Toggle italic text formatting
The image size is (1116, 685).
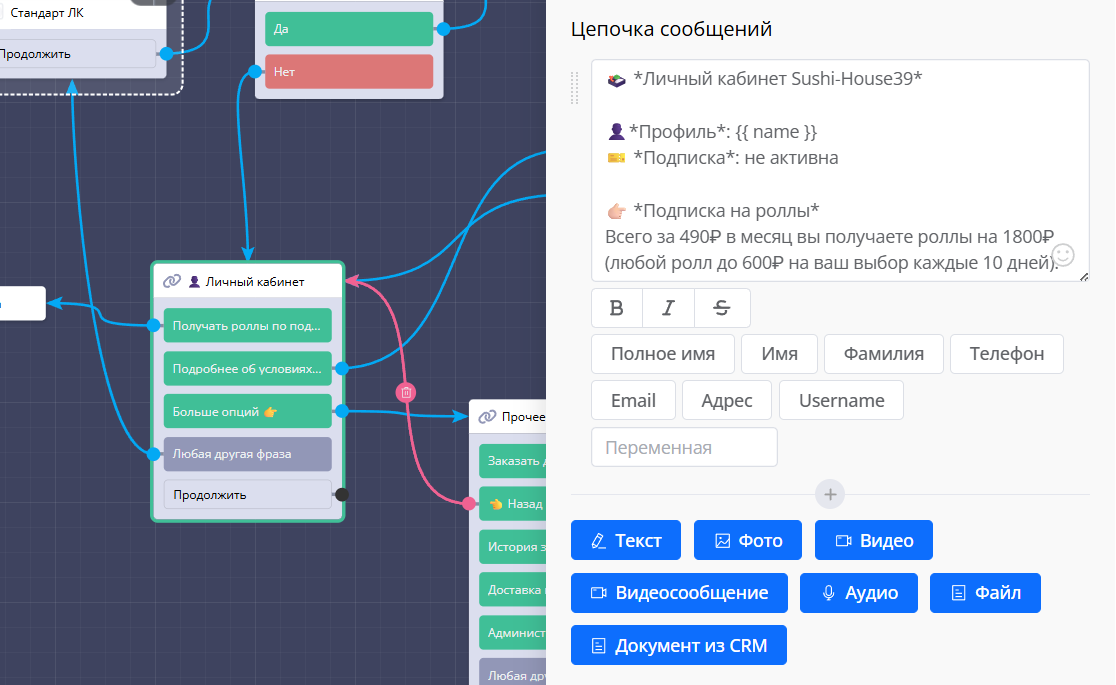tap(669, 308)
